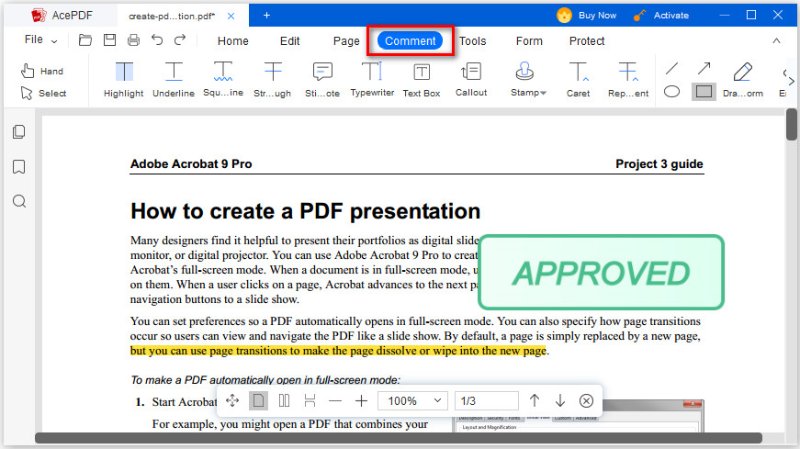Open the page thumbnails sidebar panel

pos(19,132)
